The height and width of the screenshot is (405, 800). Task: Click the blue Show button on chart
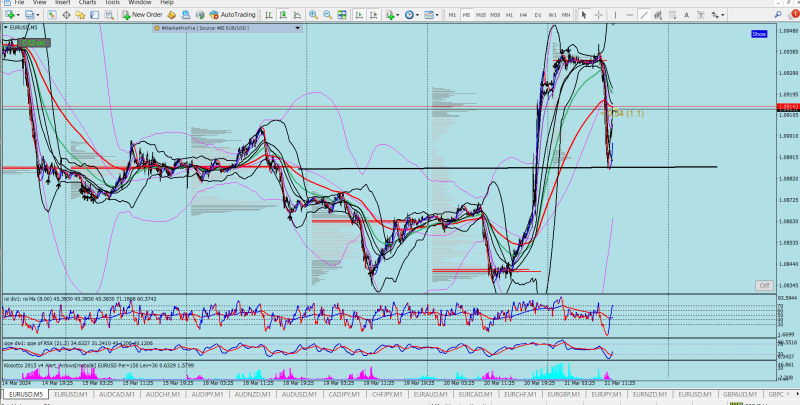tap(759, 34)
